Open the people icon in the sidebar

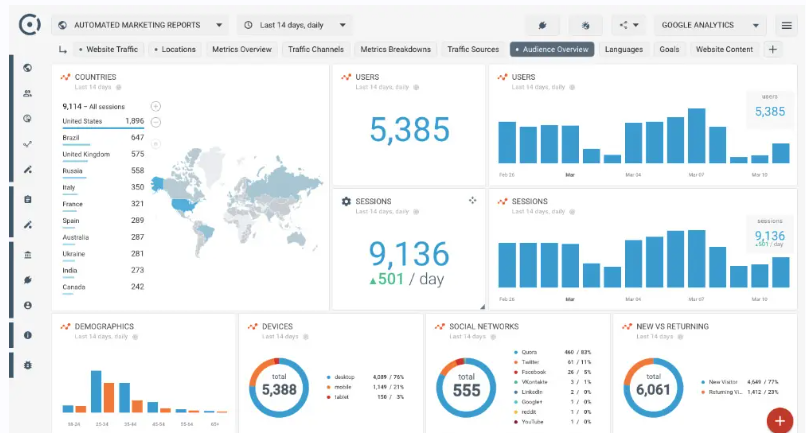[x=28, y=94]
